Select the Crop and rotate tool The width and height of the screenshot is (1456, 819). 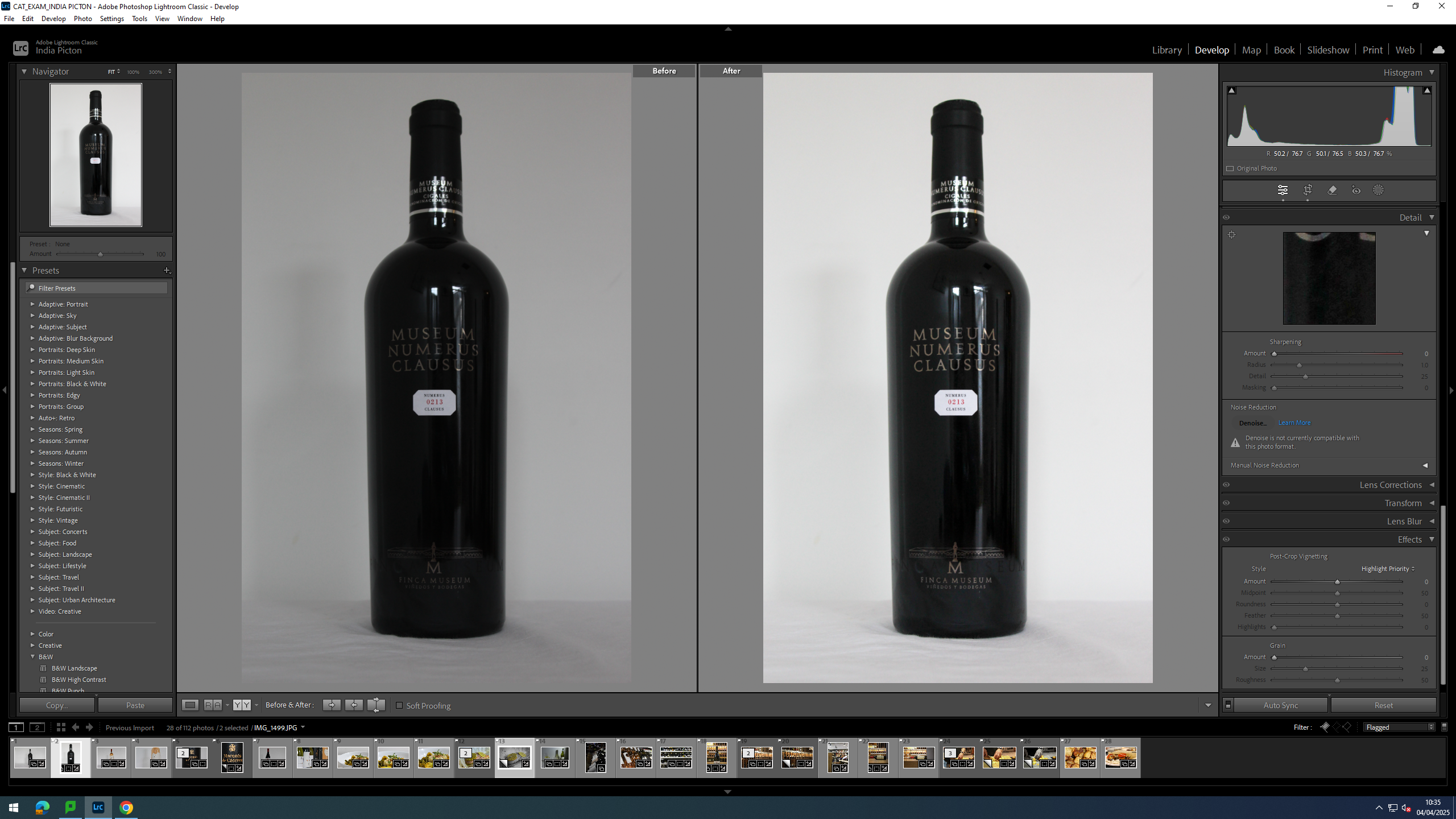pos(1308,190)
